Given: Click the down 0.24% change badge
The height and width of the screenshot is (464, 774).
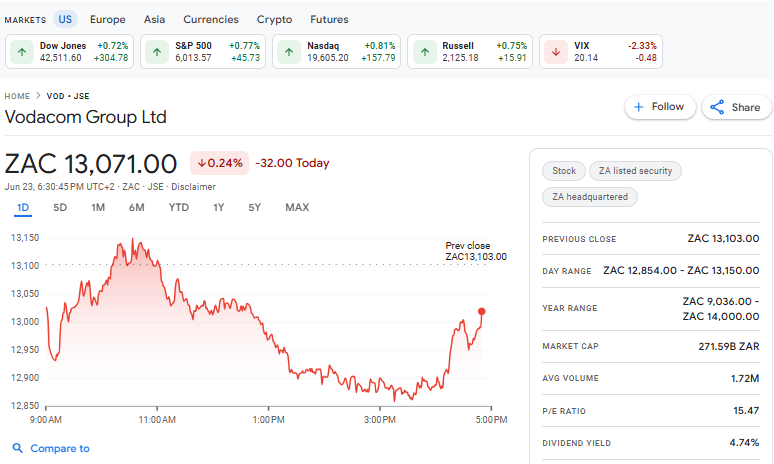Looking at the screenshot, I should (x=220, y=163).
